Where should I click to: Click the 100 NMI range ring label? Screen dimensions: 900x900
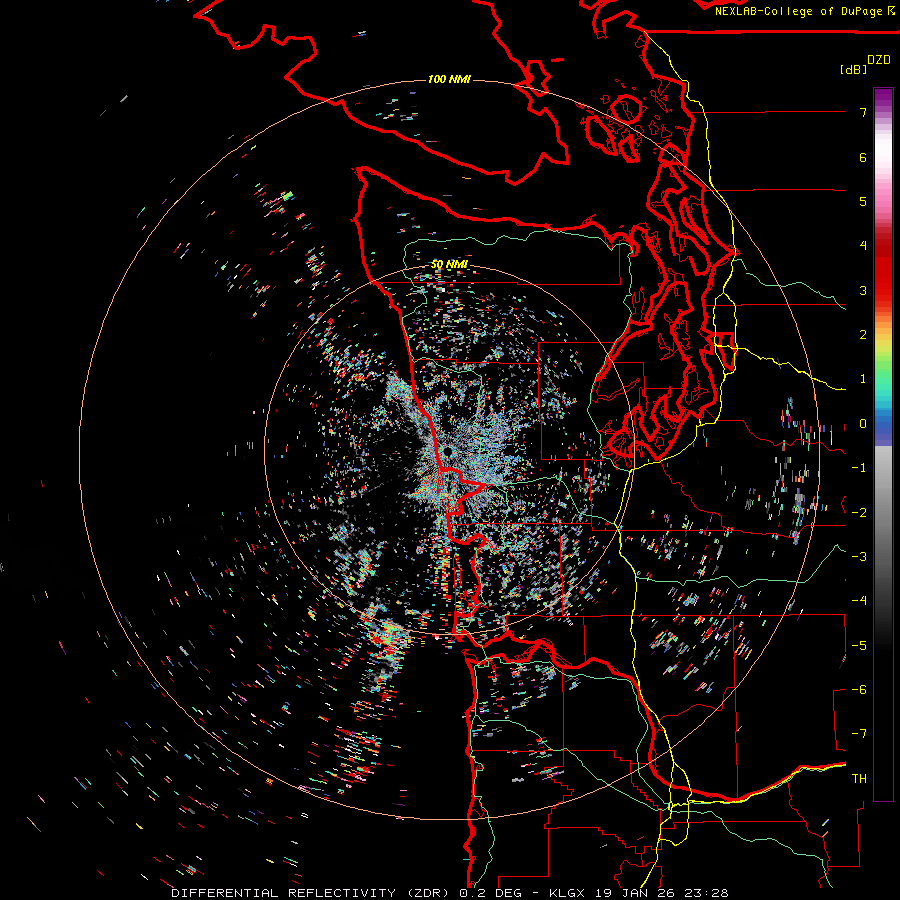point(449,79)
